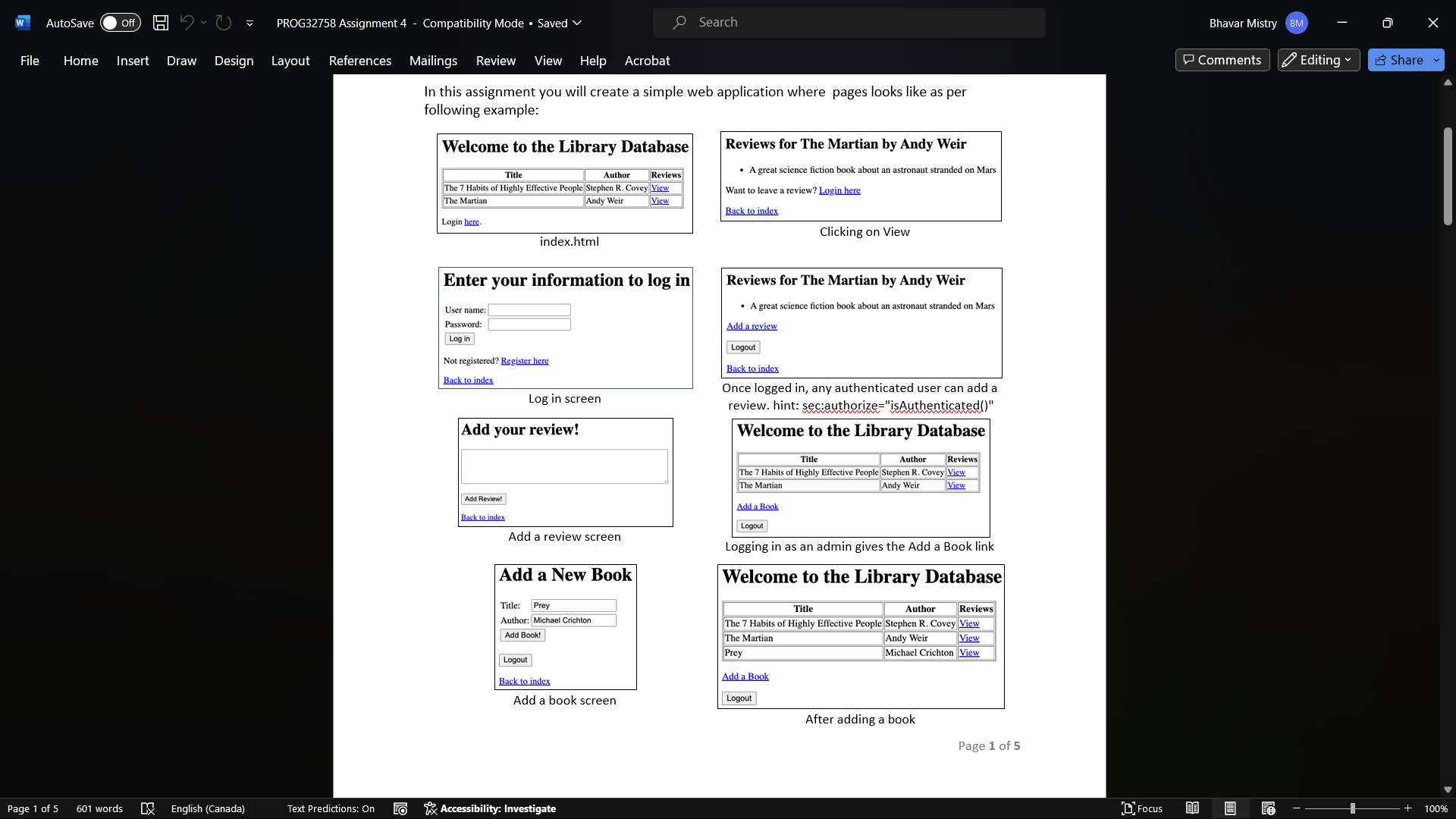Toggle Text Predictions setting
Image resolution: width=1456 pixels, height=819 pixels.
(331, 808)
